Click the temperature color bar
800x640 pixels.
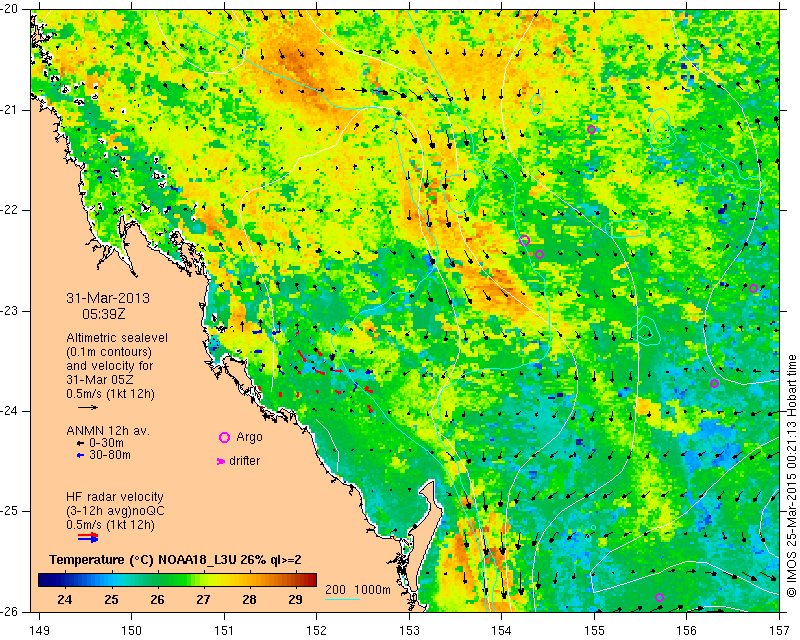[x=177, y=580]
